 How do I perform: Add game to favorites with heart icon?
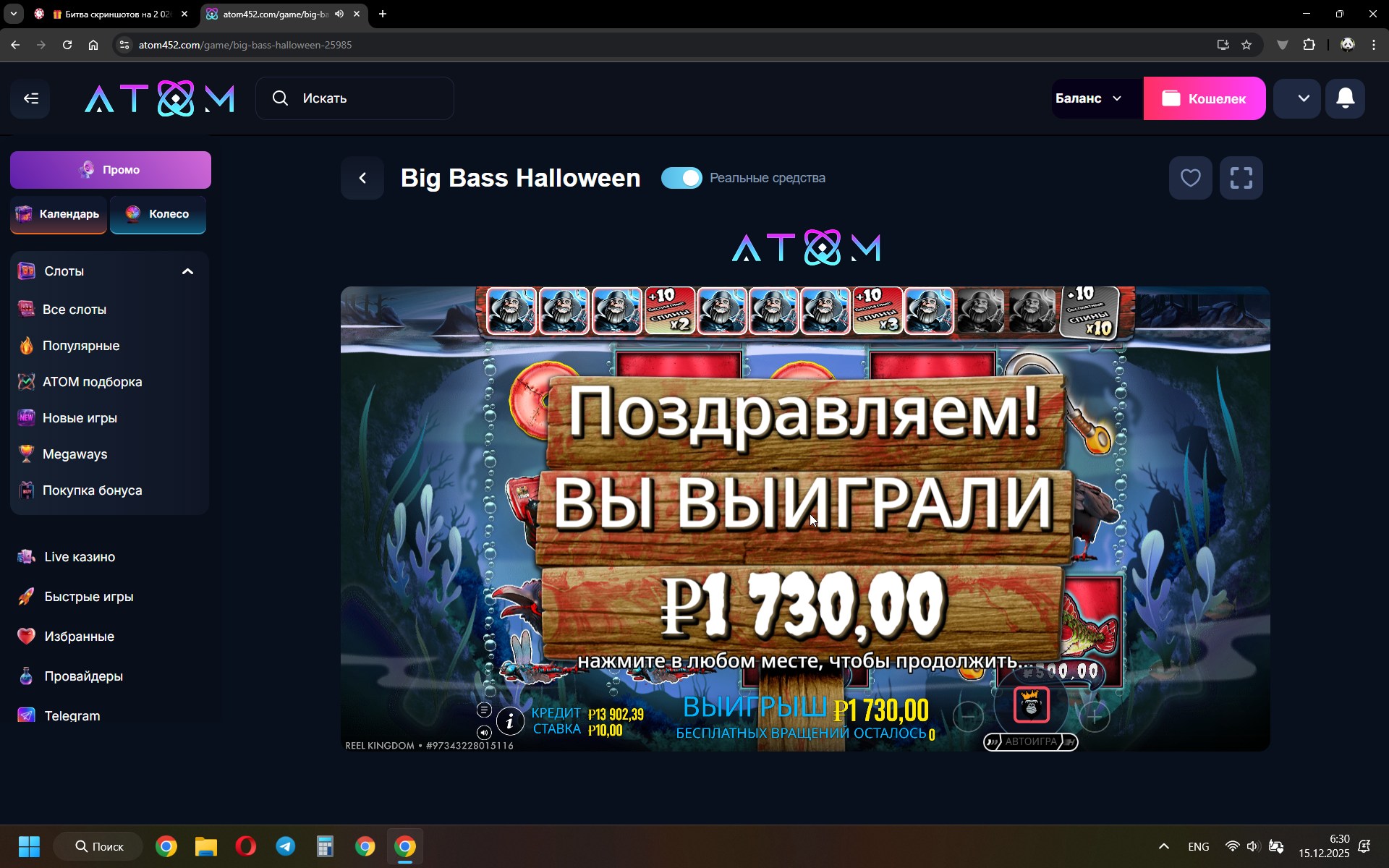point(1190,178)
